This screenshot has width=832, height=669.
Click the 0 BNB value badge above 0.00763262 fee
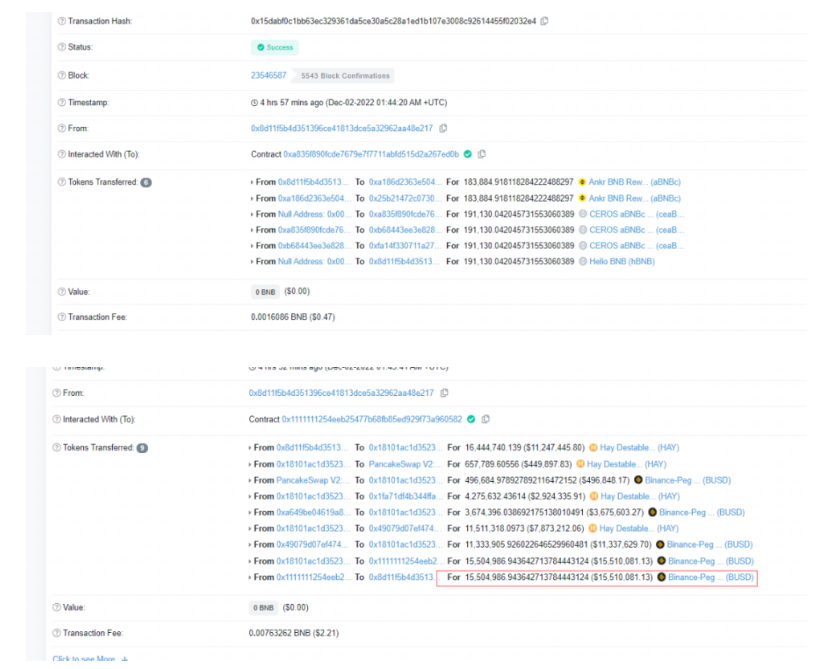tap(263, 607)
